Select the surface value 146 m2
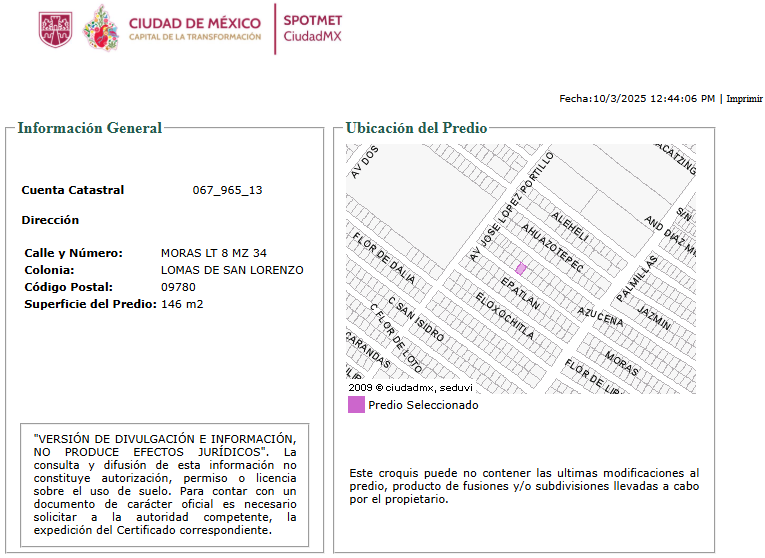Image resolution: width=765 pixels, height=558 pixels. coord(182,304)
